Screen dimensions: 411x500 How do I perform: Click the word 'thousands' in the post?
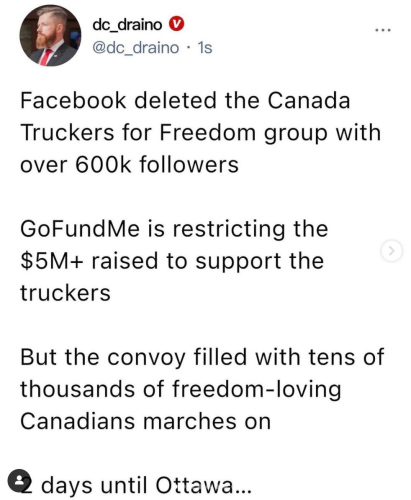coord(79,389)
